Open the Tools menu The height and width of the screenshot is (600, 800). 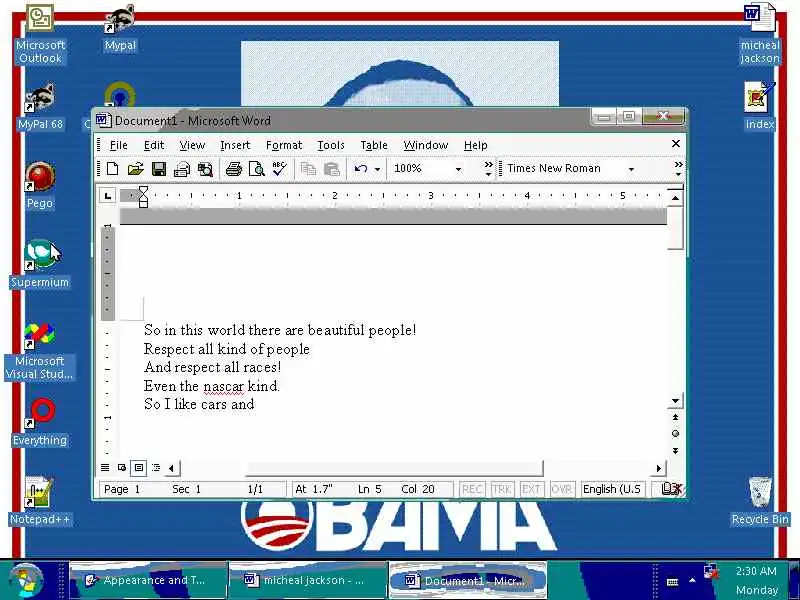tap(331, 145)
